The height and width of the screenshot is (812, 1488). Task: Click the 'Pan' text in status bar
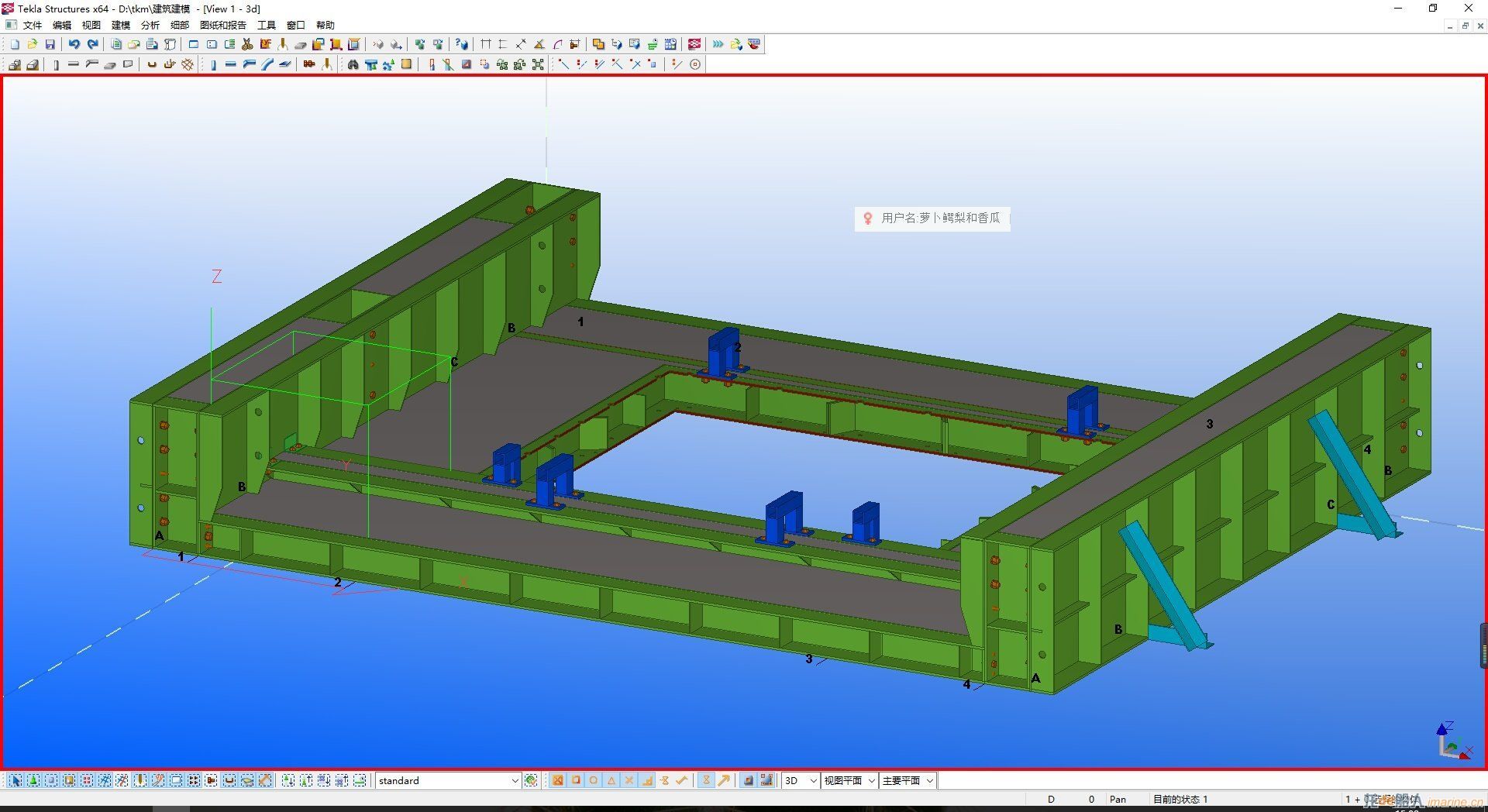pyautogui.click(x=1118, y=799)
